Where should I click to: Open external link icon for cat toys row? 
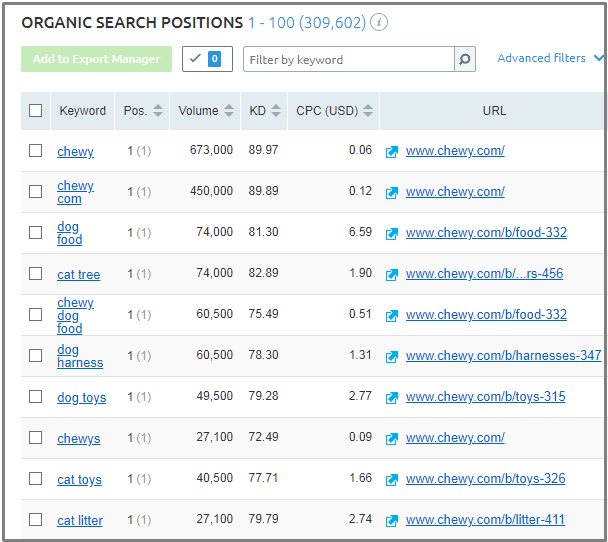pos(392,480)
